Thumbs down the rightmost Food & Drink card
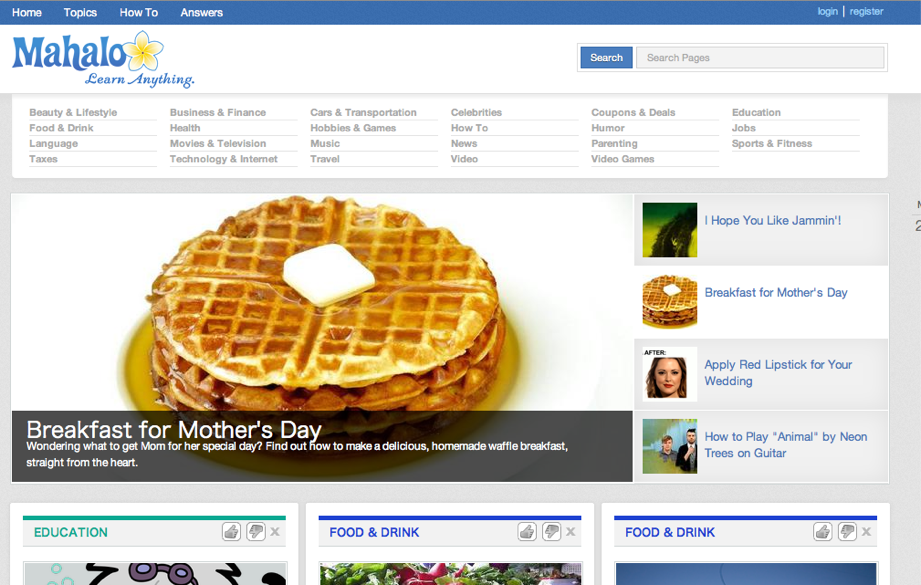 pos(847,532)
